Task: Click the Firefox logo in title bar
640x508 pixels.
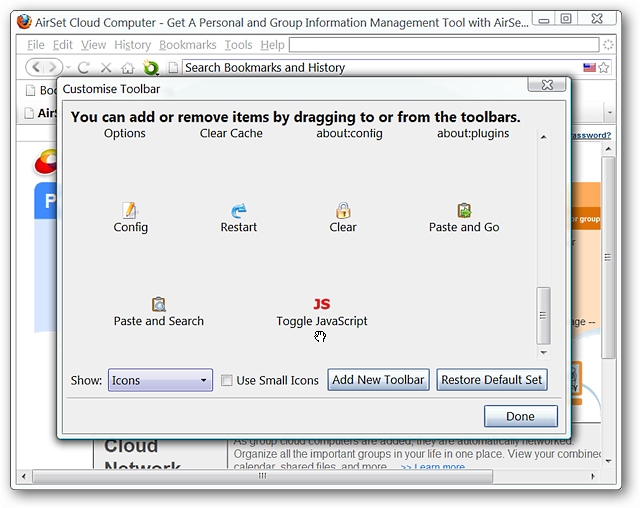Action: 24,22
